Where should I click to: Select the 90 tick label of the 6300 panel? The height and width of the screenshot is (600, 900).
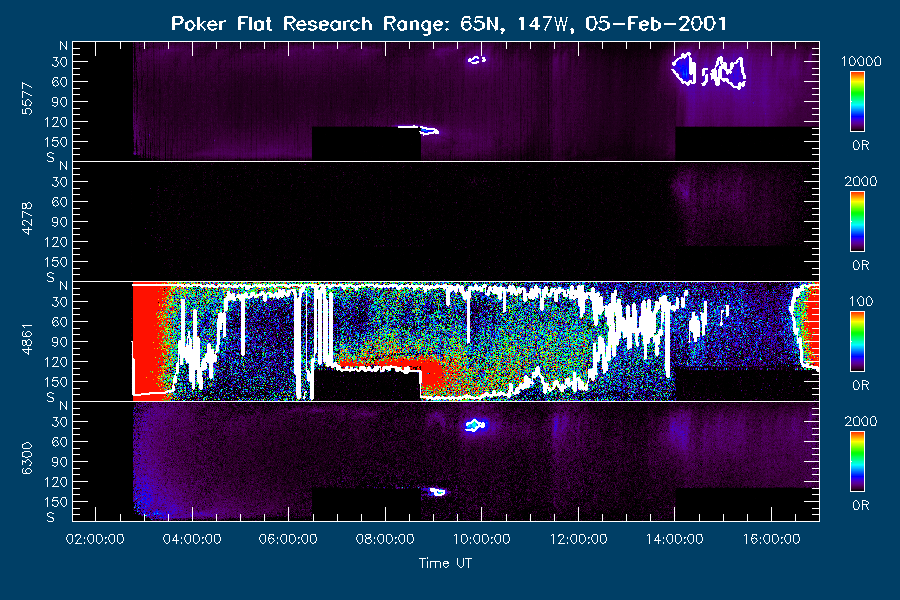click(x=60, y=462)
